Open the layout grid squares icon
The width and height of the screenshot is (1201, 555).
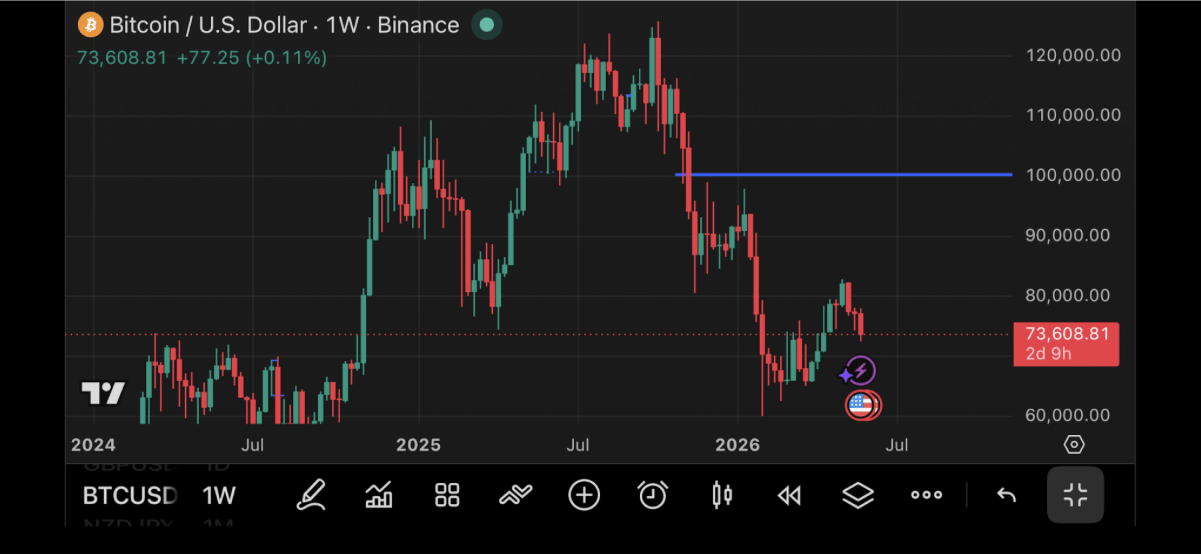pyautogui.click(x=447, y=494)
